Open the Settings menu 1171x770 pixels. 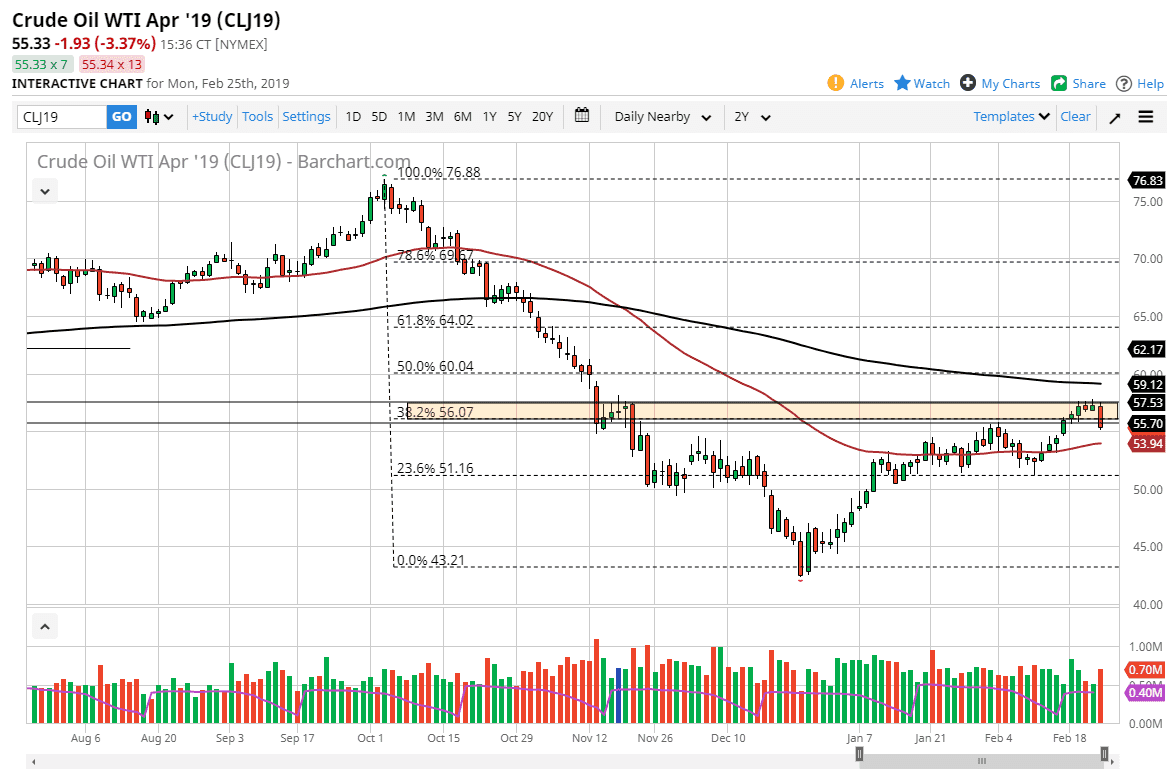(x=306, y=117)
